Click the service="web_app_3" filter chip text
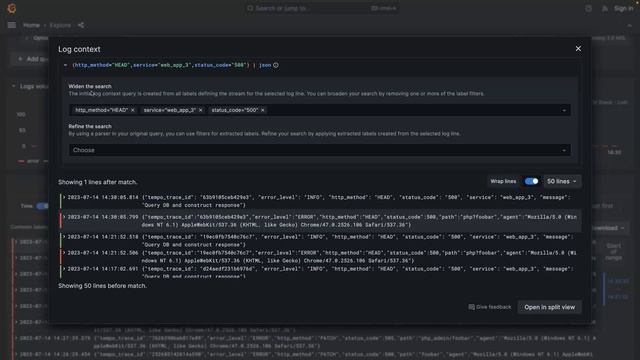This screenshot has height=360, width=640. click(169, 110)
